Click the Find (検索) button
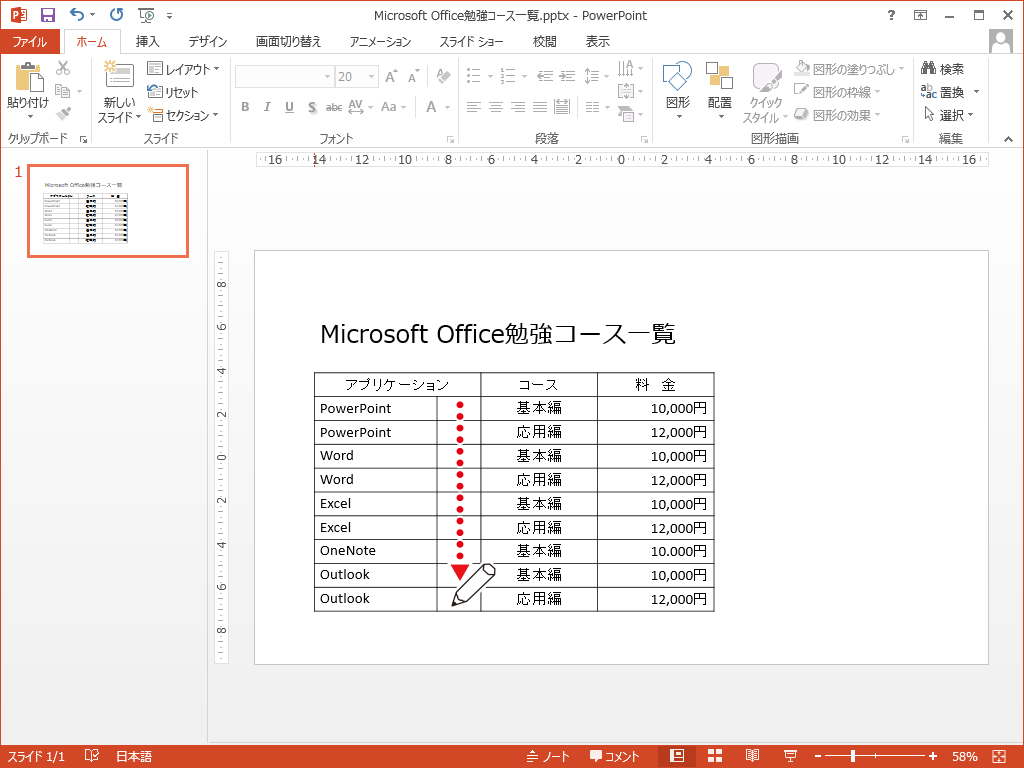 click(x=942, y=69)
